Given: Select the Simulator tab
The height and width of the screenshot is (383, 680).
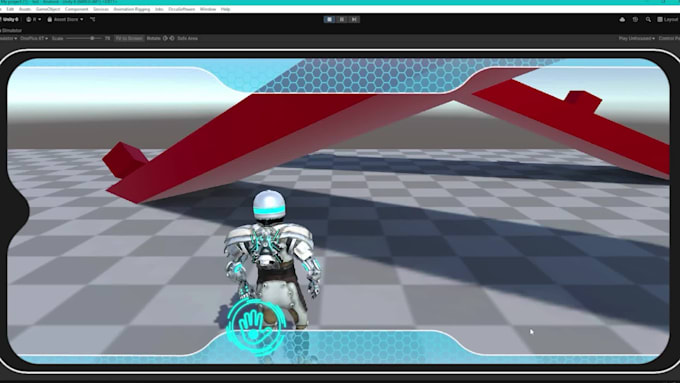Looking at the screenshot, I should (x=11, y=30).
